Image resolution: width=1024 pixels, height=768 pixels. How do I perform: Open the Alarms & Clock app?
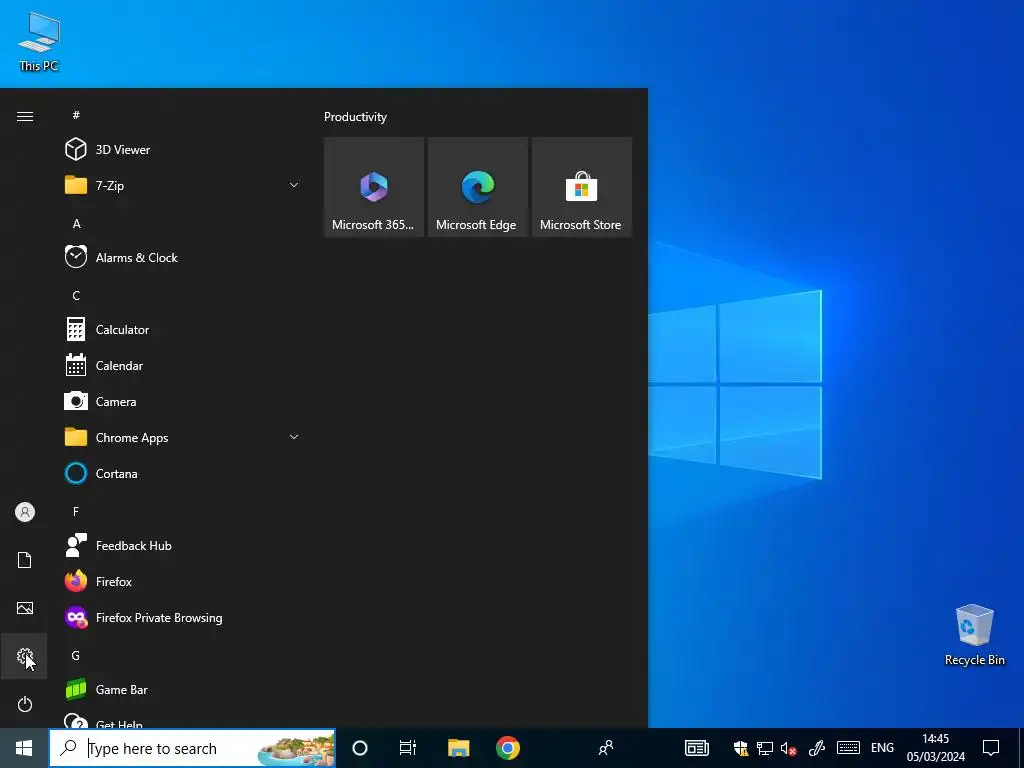183,257
